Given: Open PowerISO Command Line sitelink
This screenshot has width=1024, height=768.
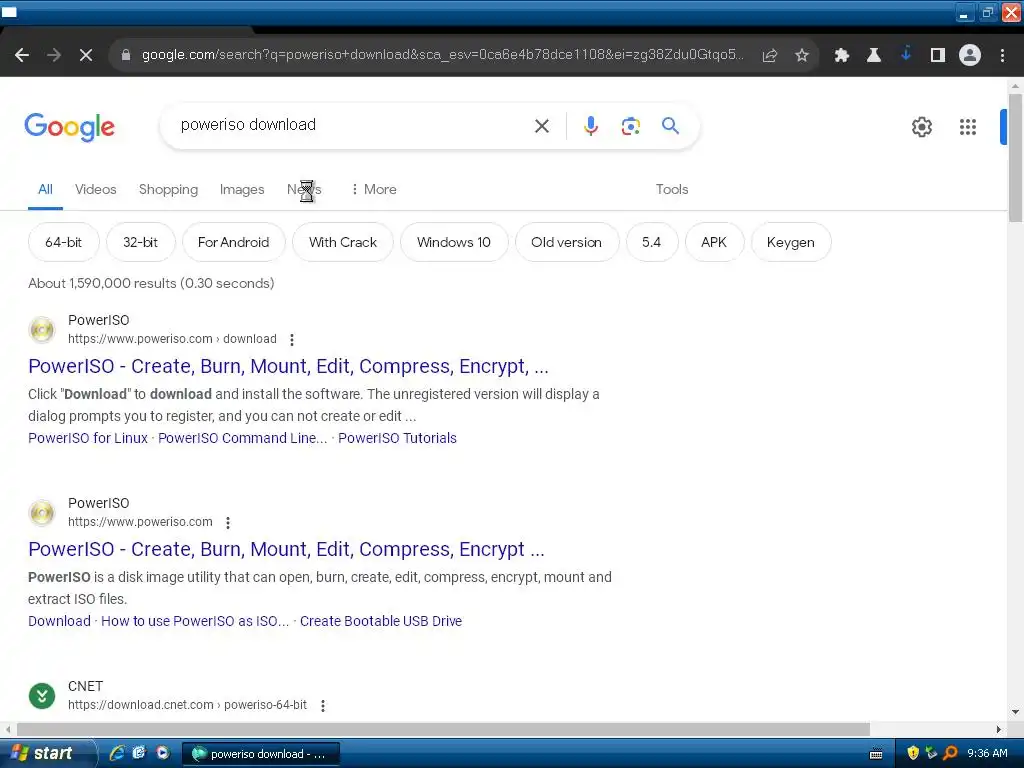Looking at the screenshot, I should 242,438.
